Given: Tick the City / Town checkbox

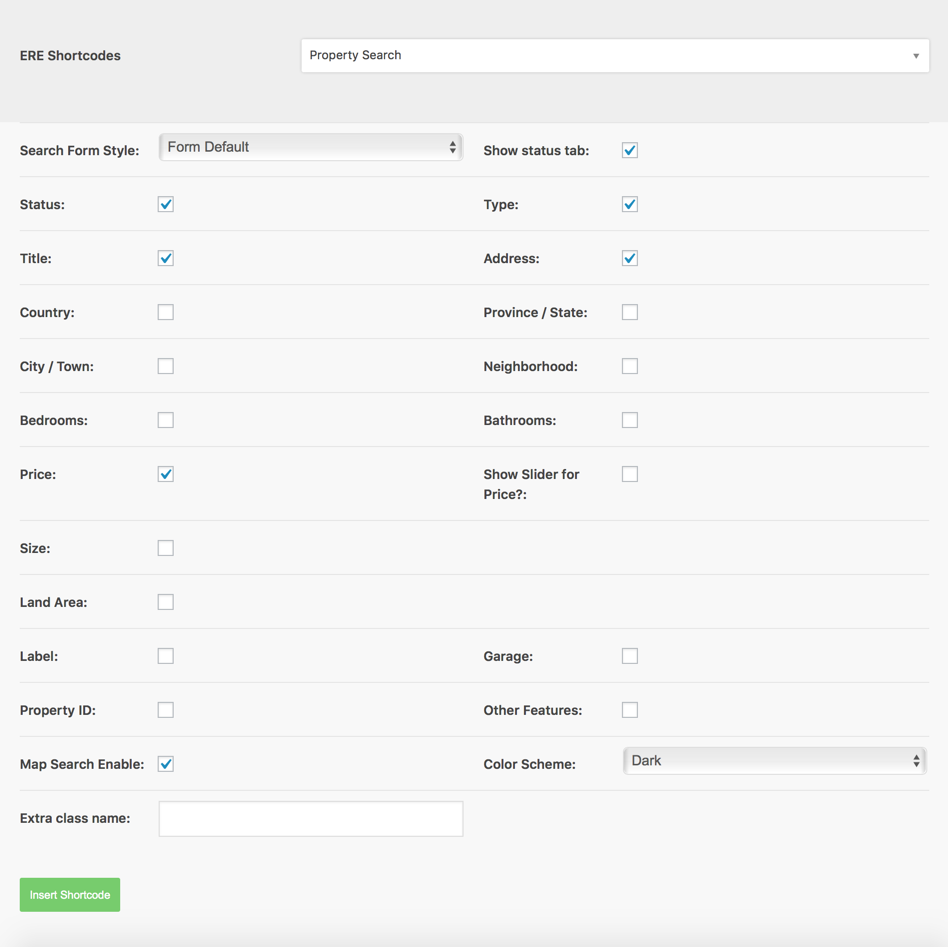Looking at the screenshot, I should point(166,366).
